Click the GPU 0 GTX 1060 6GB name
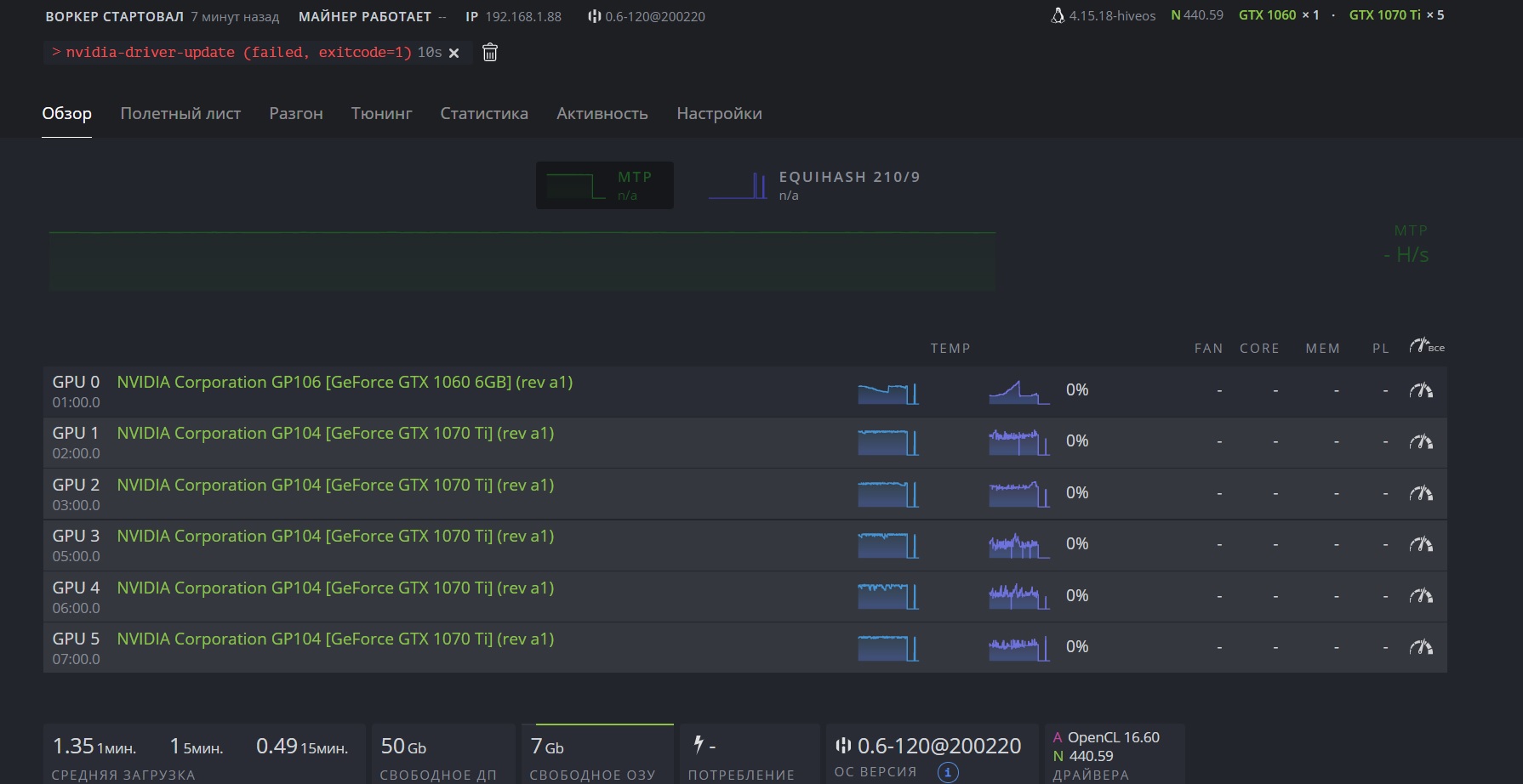This screenshot has width=1523, height=784. [x=345, y=383]
